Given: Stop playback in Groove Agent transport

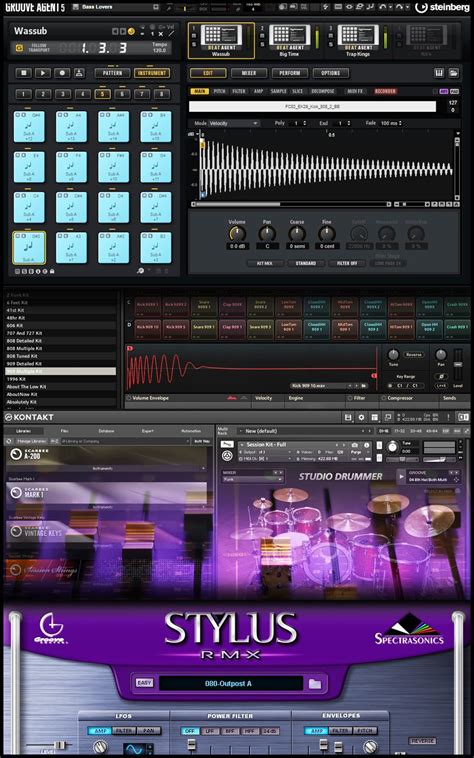Looking at the screenshot, I should tap(23, 73).
